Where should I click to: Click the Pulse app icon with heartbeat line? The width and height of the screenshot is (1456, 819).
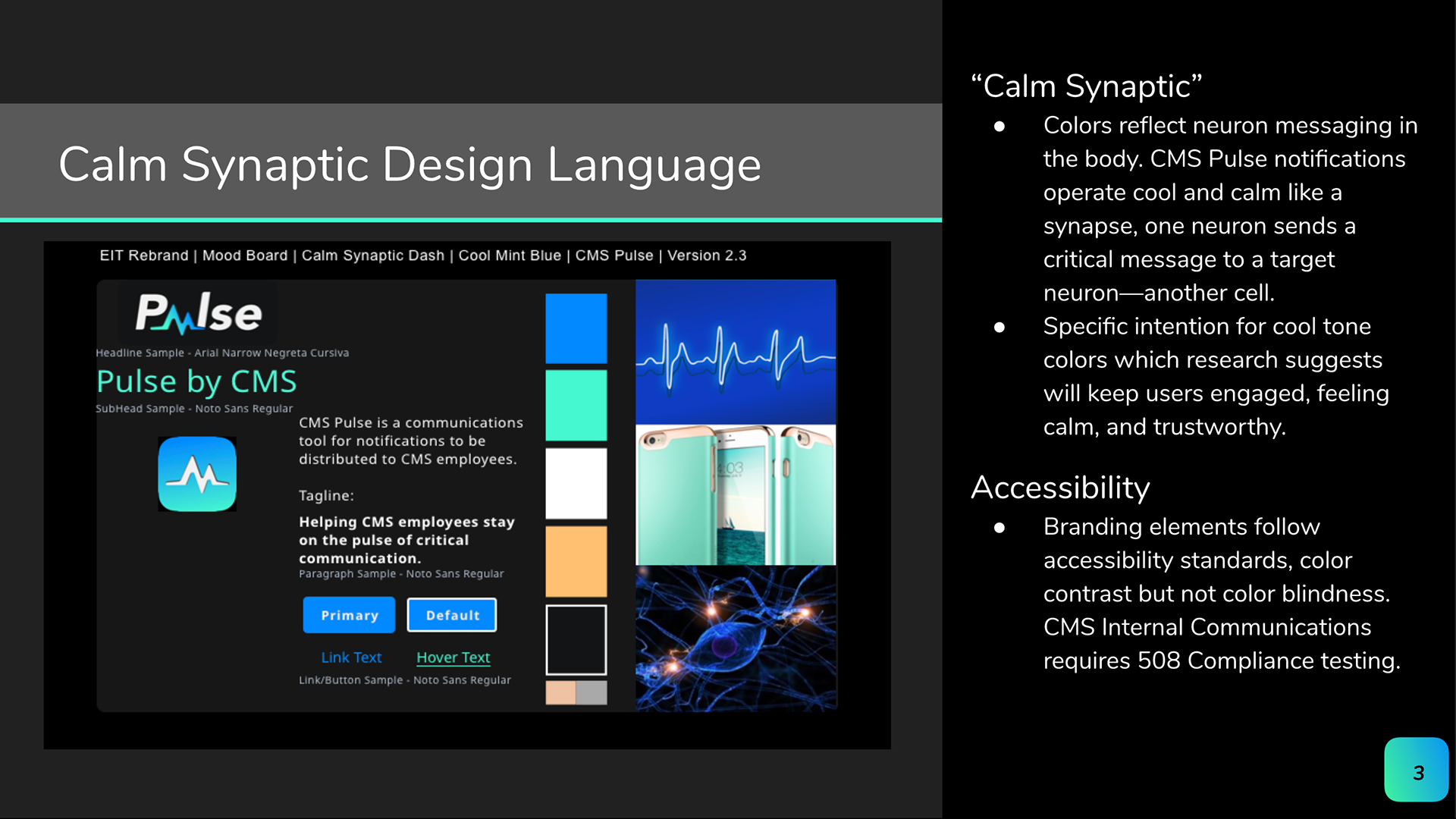coord(197,474)
